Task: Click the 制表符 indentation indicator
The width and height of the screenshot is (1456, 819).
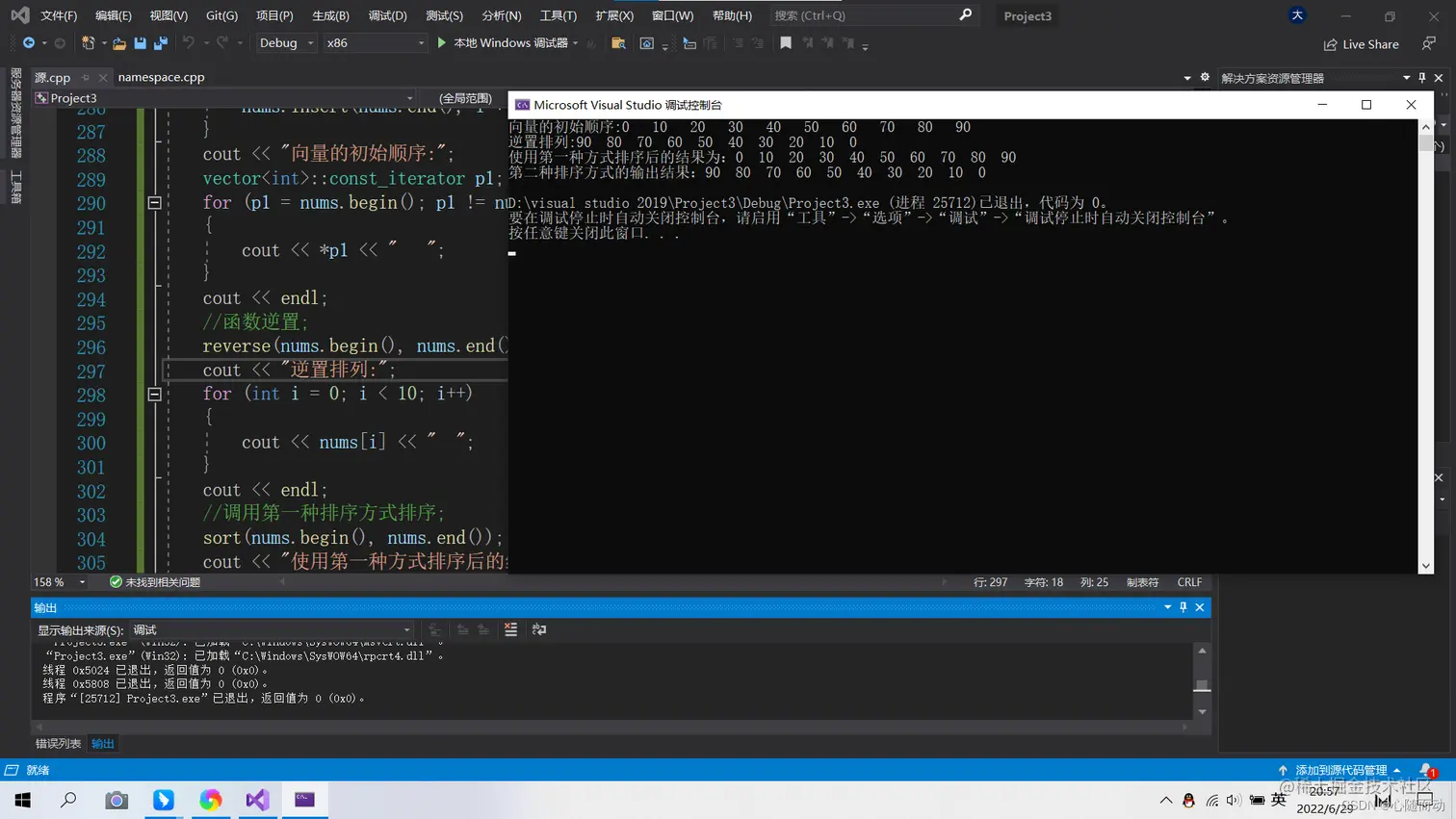Action: click(x=1143, y=582)
